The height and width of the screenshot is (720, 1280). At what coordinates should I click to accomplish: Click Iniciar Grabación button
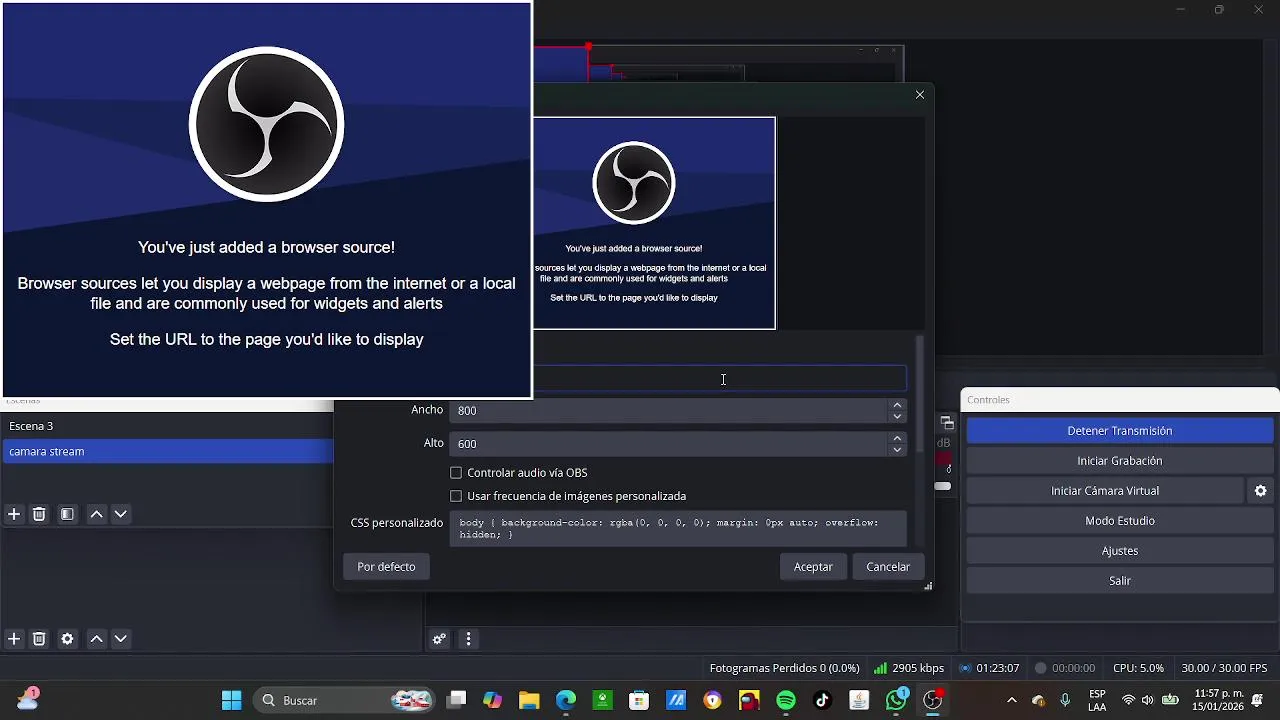click(1120, 461)
